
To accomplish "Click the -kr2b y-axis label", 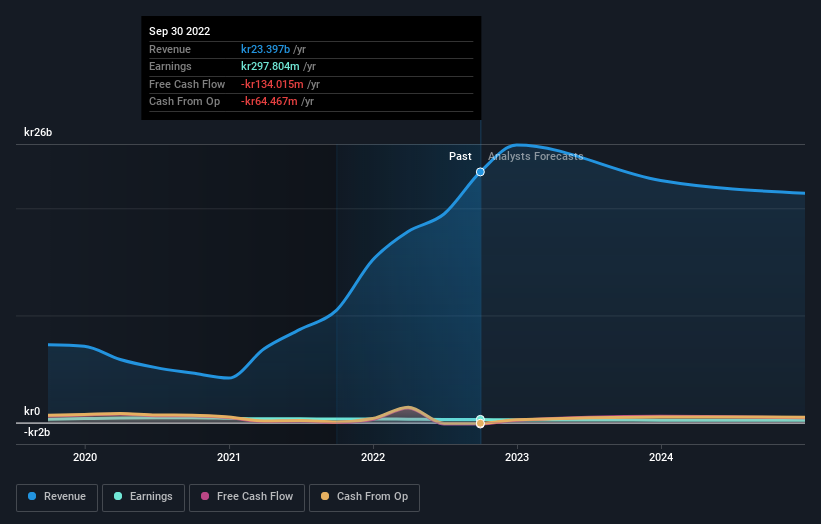I will 37,432.
